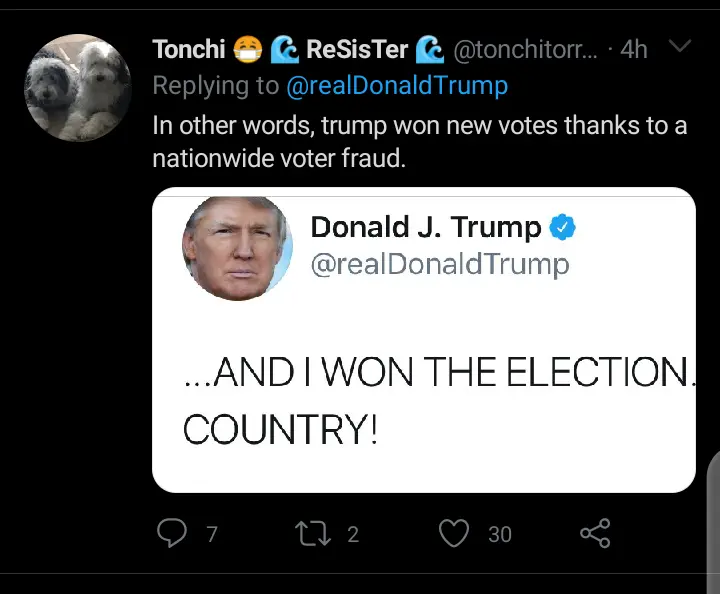
Task: Expand the tweet options chevron
Action: click(x=679, y=47)
